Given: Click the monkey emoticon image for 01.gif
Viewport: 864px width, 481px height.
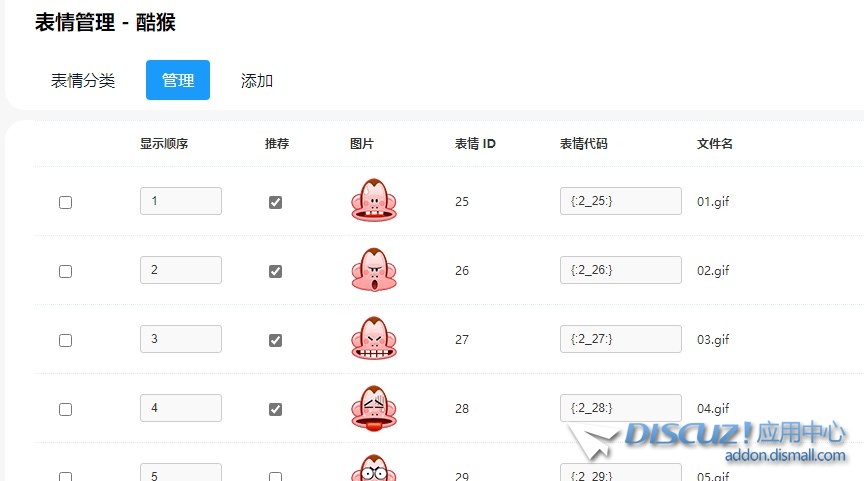Looking at the screenshot, I should (374, 200).
